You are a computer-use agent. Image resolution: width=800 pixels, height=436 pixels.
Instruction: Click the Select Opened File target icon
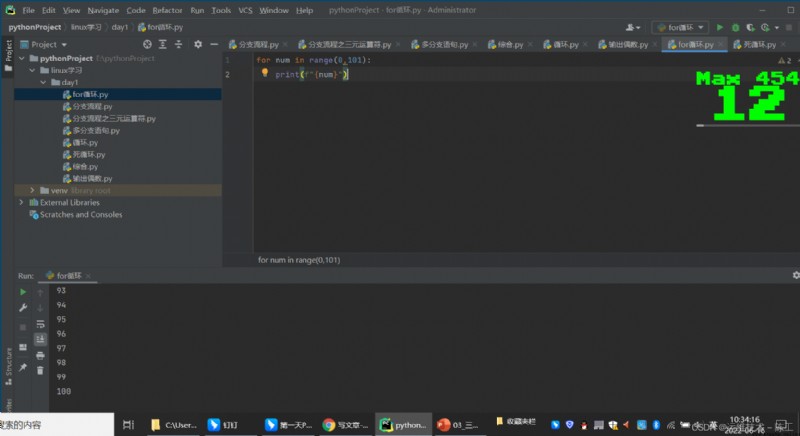pyautogui.click(x=147, y=44)
